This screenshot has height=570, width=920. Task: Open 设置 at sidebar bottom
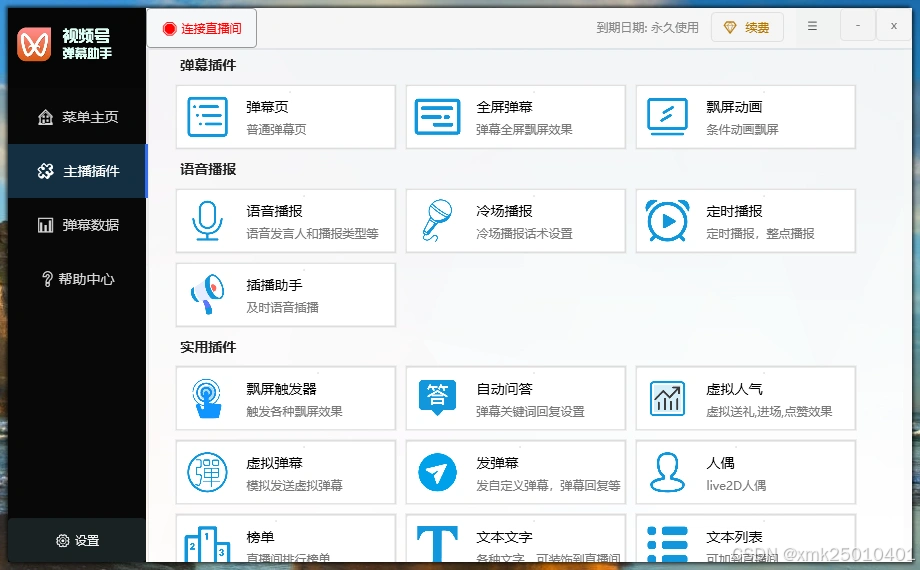coord(77,541)
